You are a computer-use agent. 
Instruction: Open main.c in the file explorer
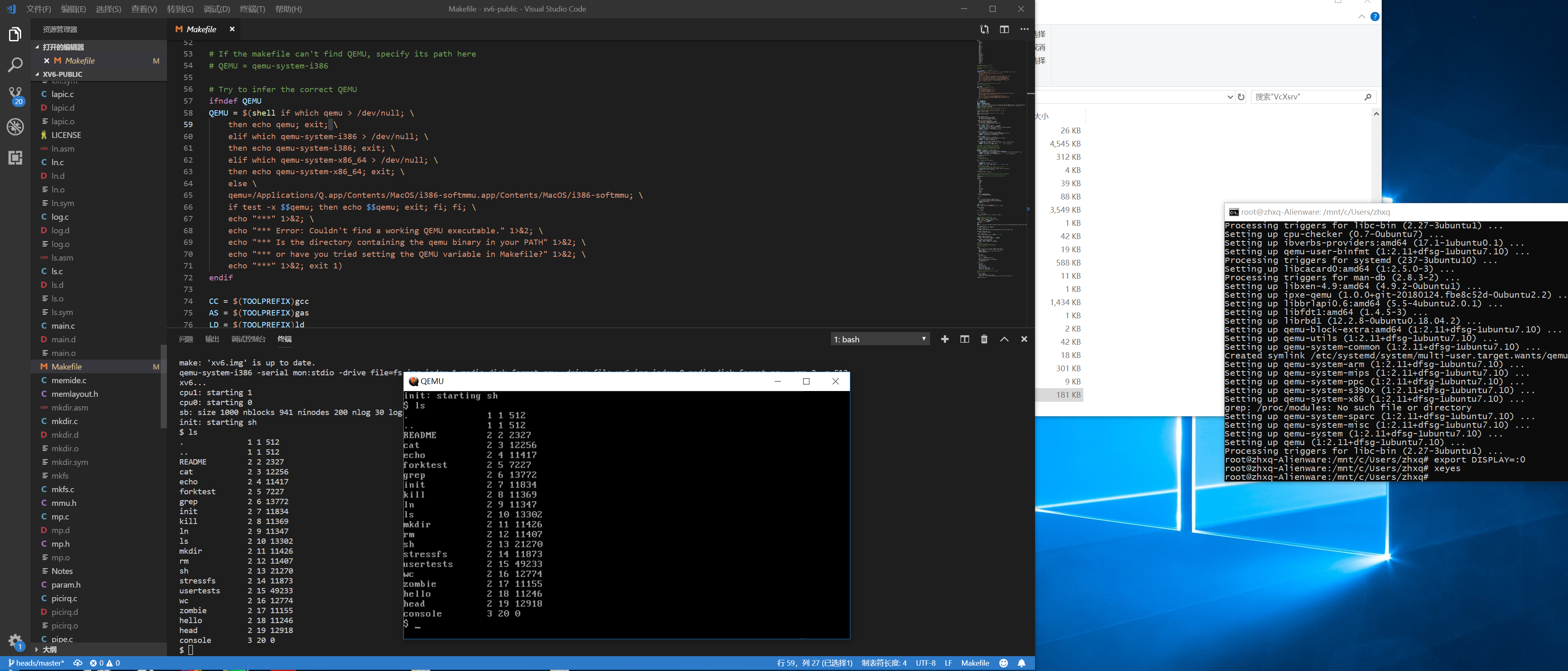click(x=63, y=326)
